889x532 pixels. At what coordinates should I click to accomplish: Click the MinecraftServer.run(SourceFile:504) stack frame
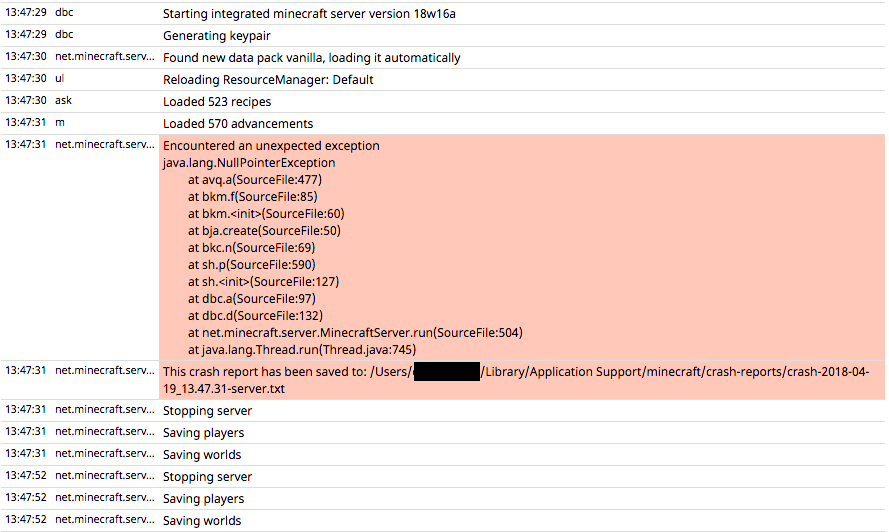355,333
